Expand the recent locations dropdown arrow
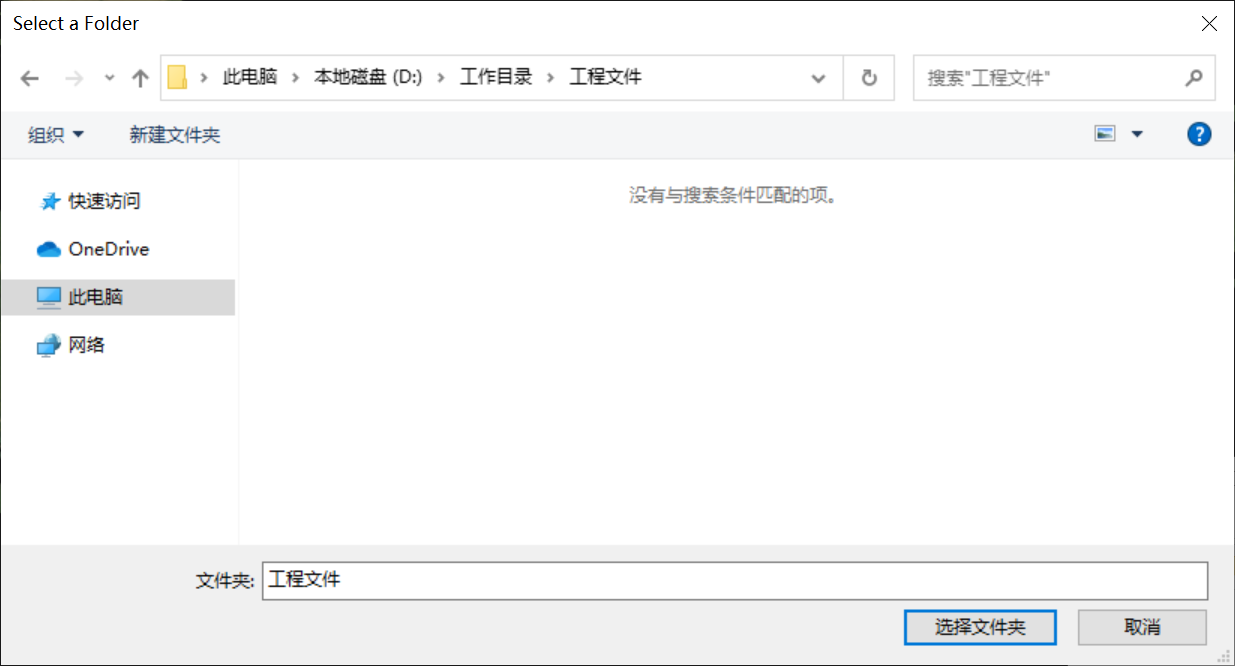 click(x=109, y=78)
